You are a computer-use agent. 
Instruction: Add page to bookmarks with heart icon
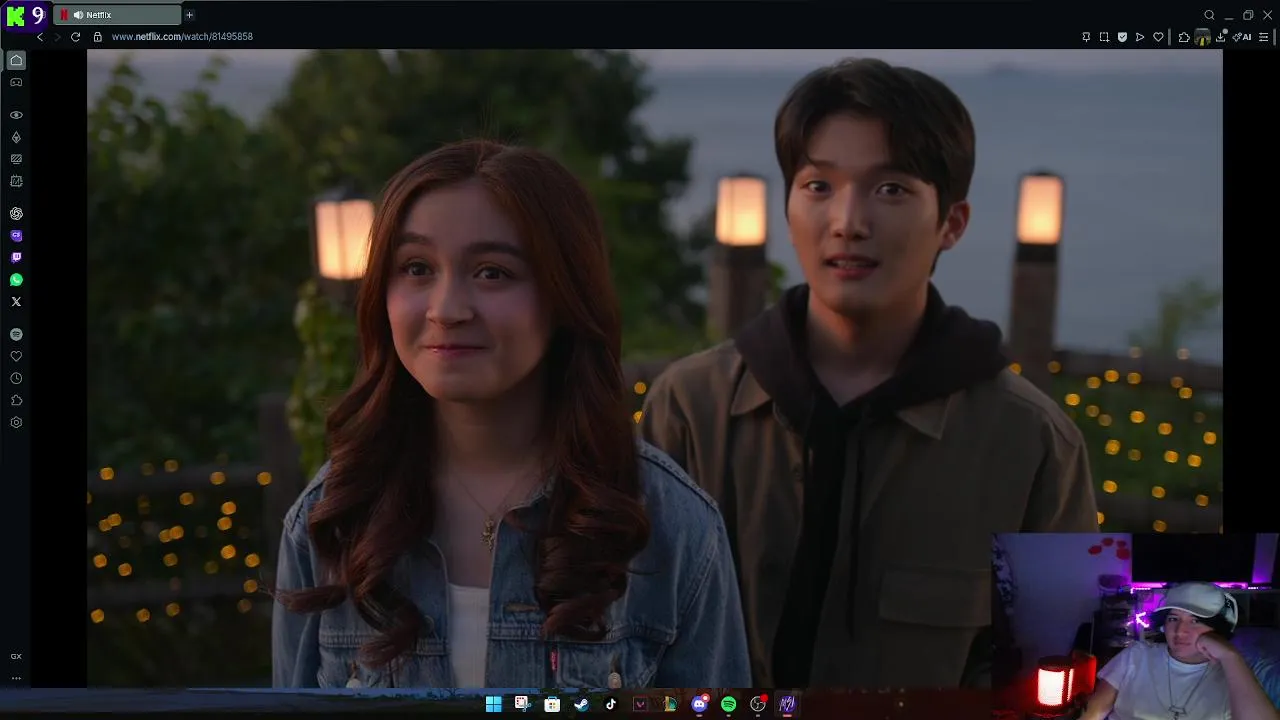[x=1158, y=37]
